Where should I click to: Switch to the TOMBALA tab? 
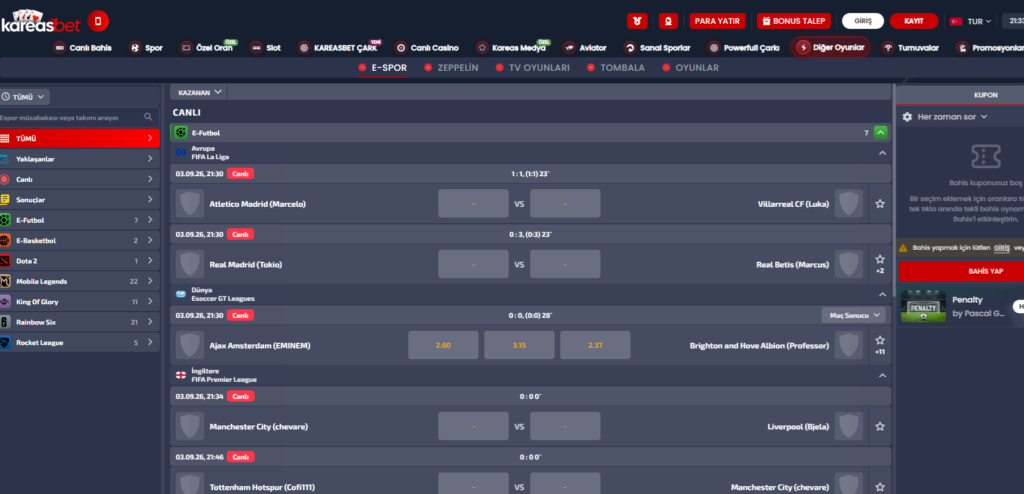pos(615,68)
